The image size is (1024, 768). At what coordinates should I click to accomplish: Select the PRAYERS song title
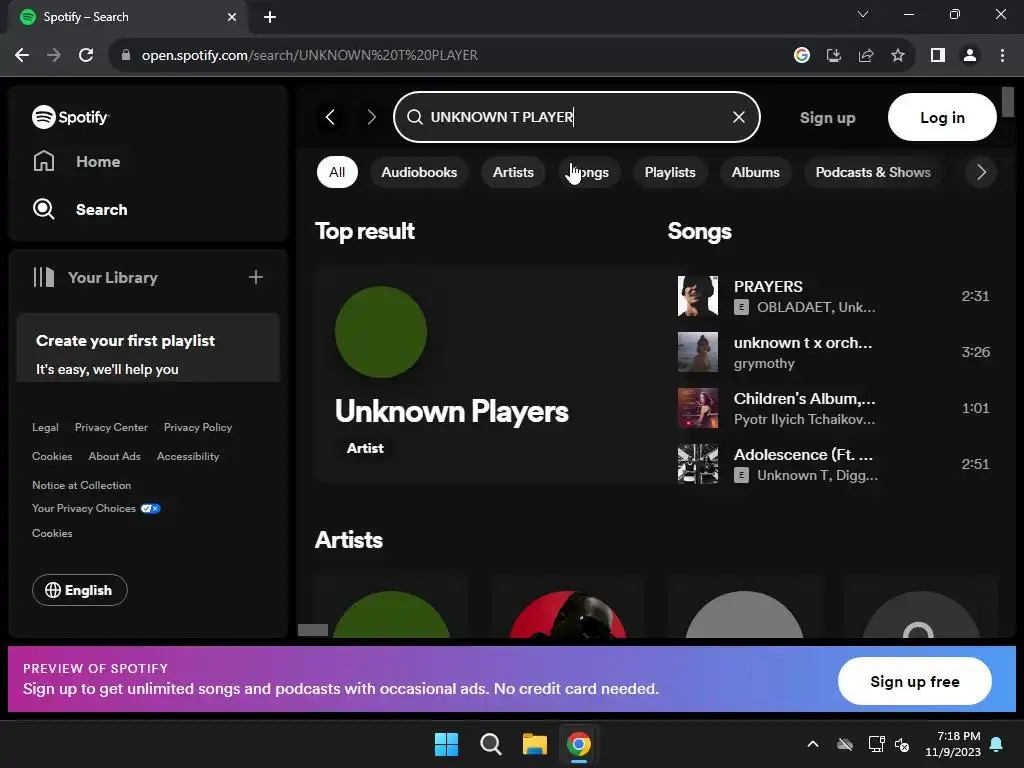coord(768,287)
